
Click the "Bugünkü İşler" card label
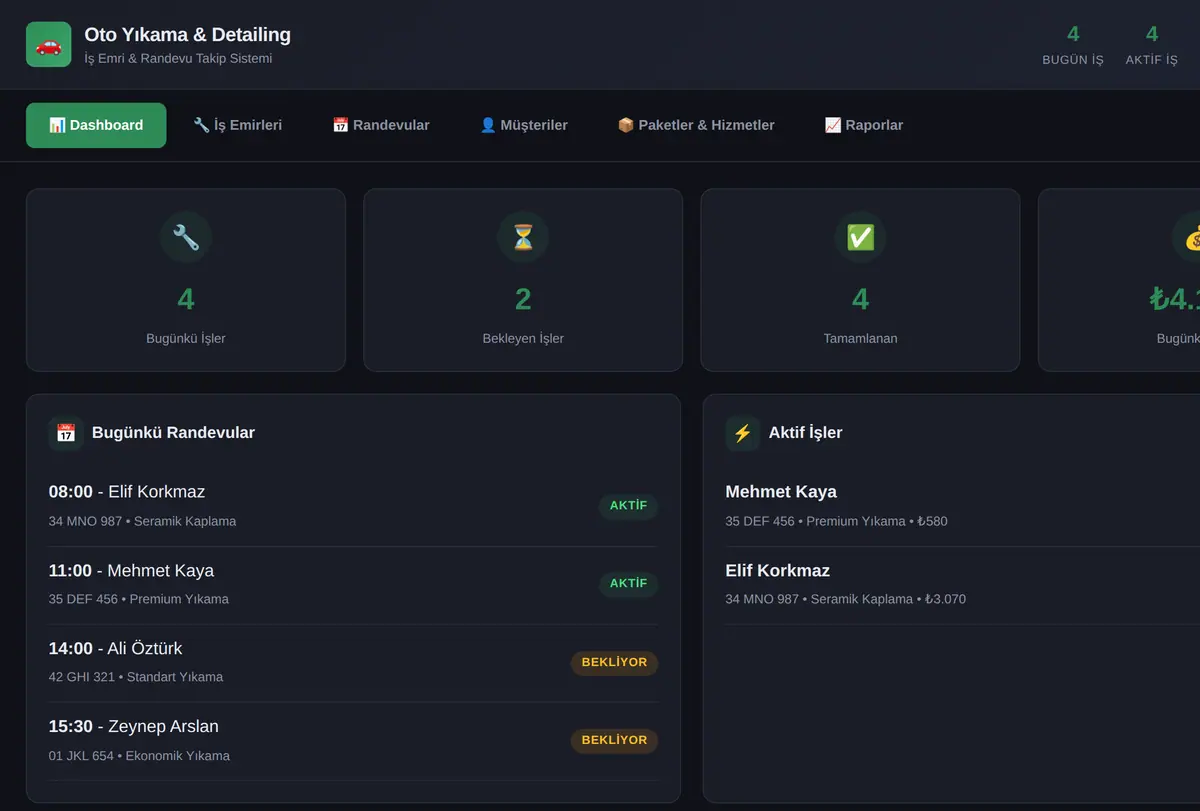tap(186, 339)
